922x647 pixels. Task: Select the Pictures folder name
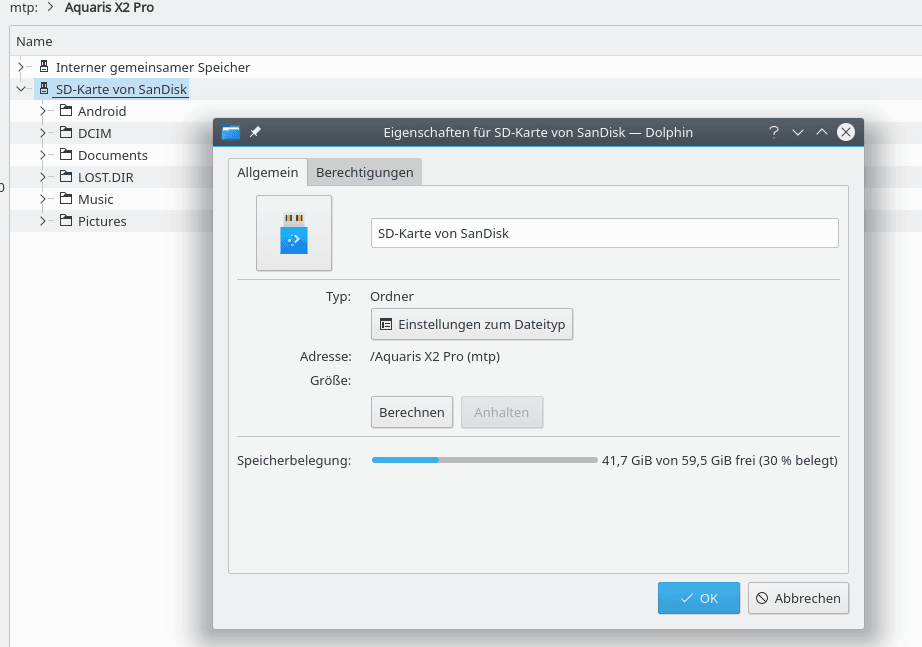point(102,222)
